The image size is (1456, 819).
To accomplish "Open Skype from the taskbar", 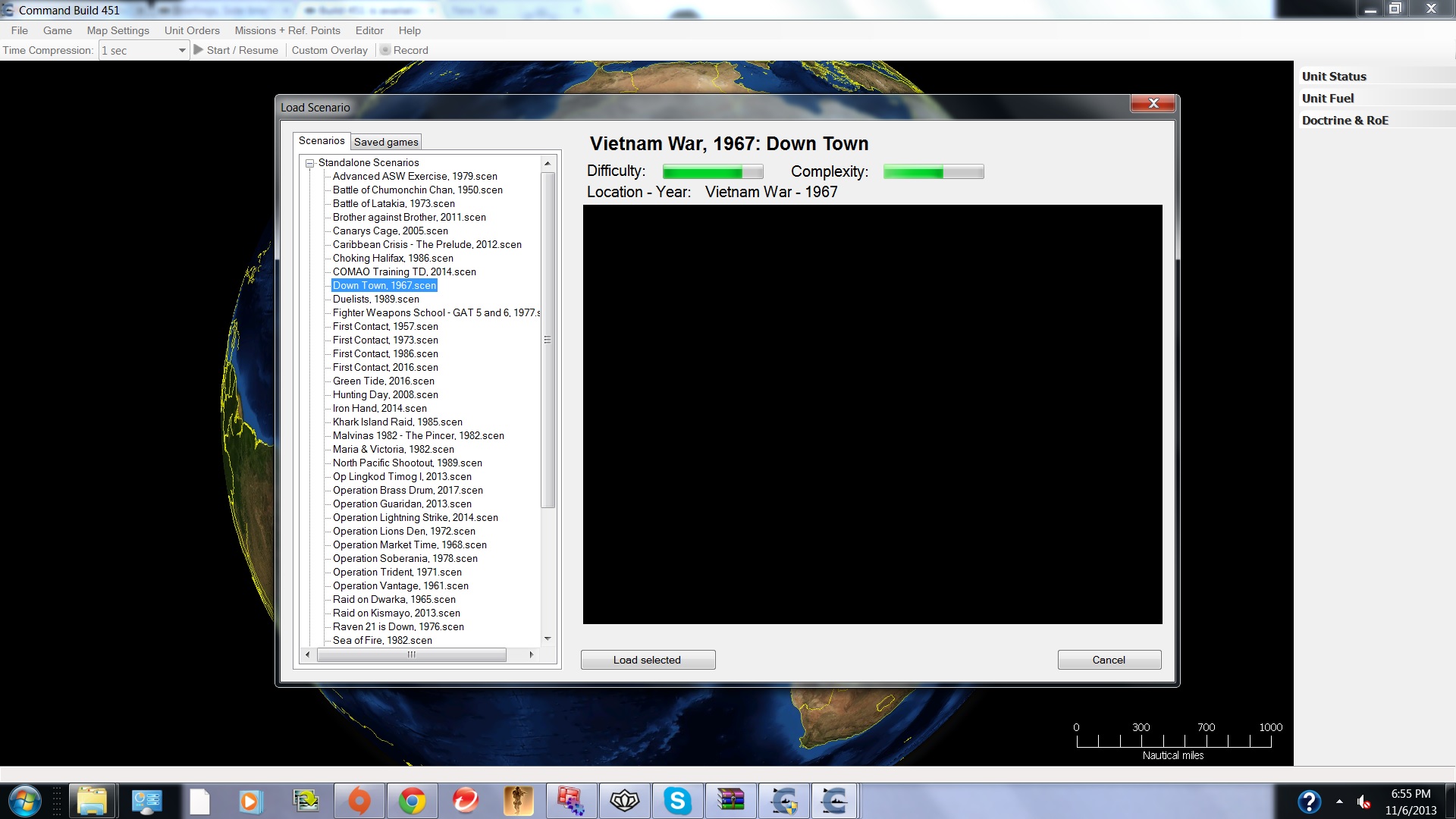I will [x=677, y=801].
